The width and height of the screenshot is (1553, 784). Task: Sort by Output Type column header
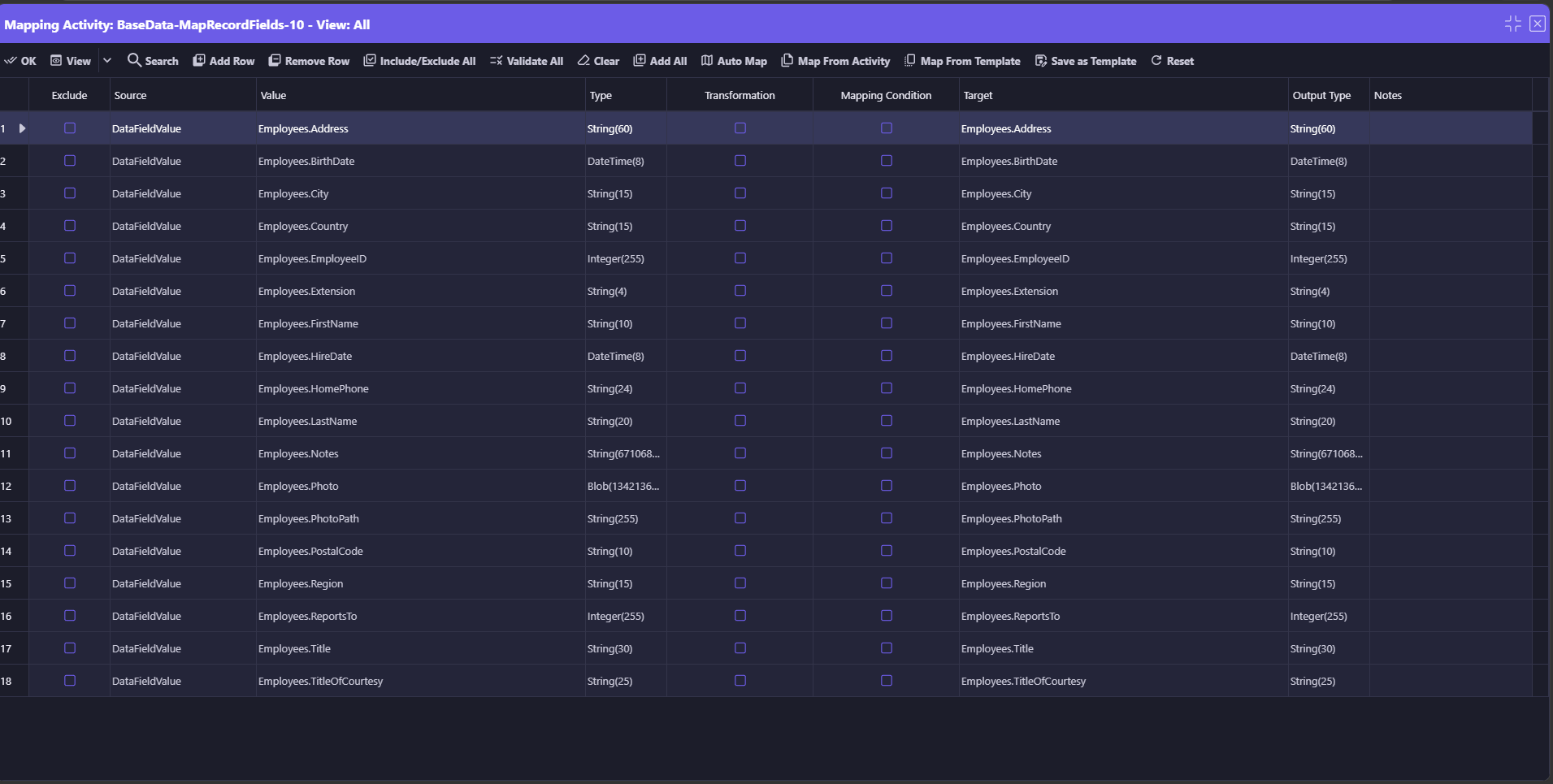[x=1329, y=95]
